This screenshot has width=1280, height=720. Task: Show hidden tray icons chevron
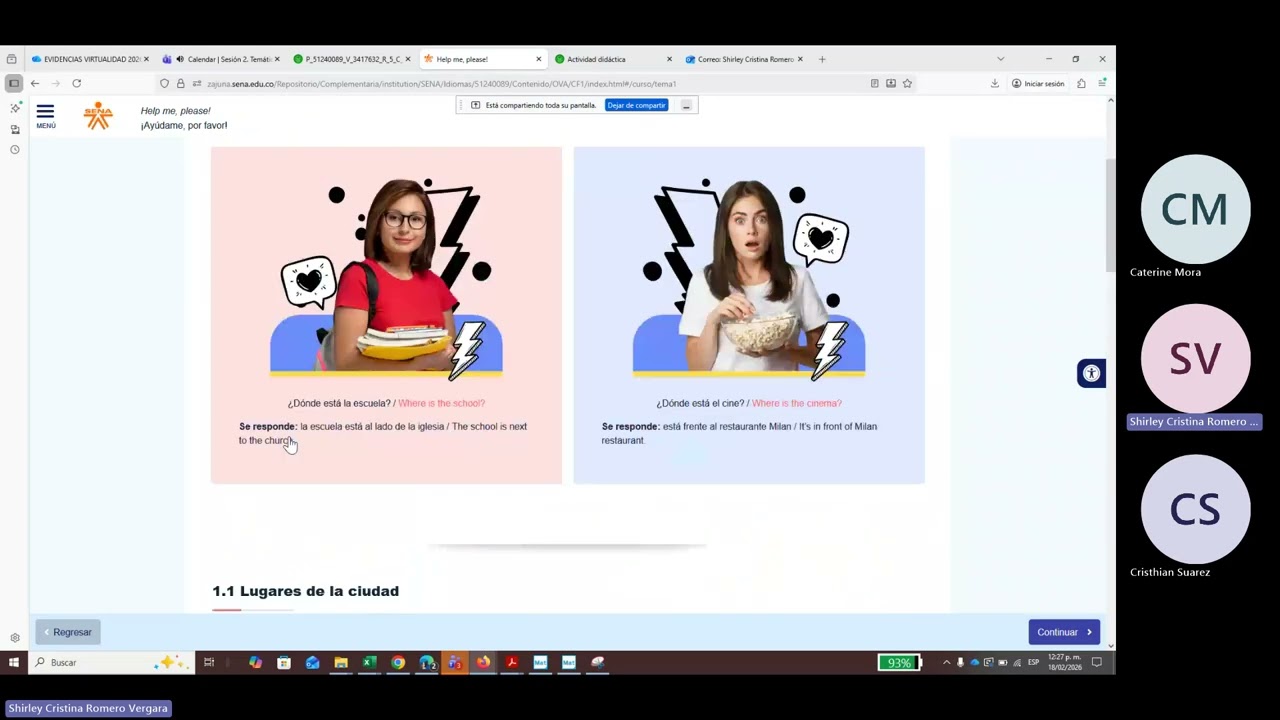(946, 662)
